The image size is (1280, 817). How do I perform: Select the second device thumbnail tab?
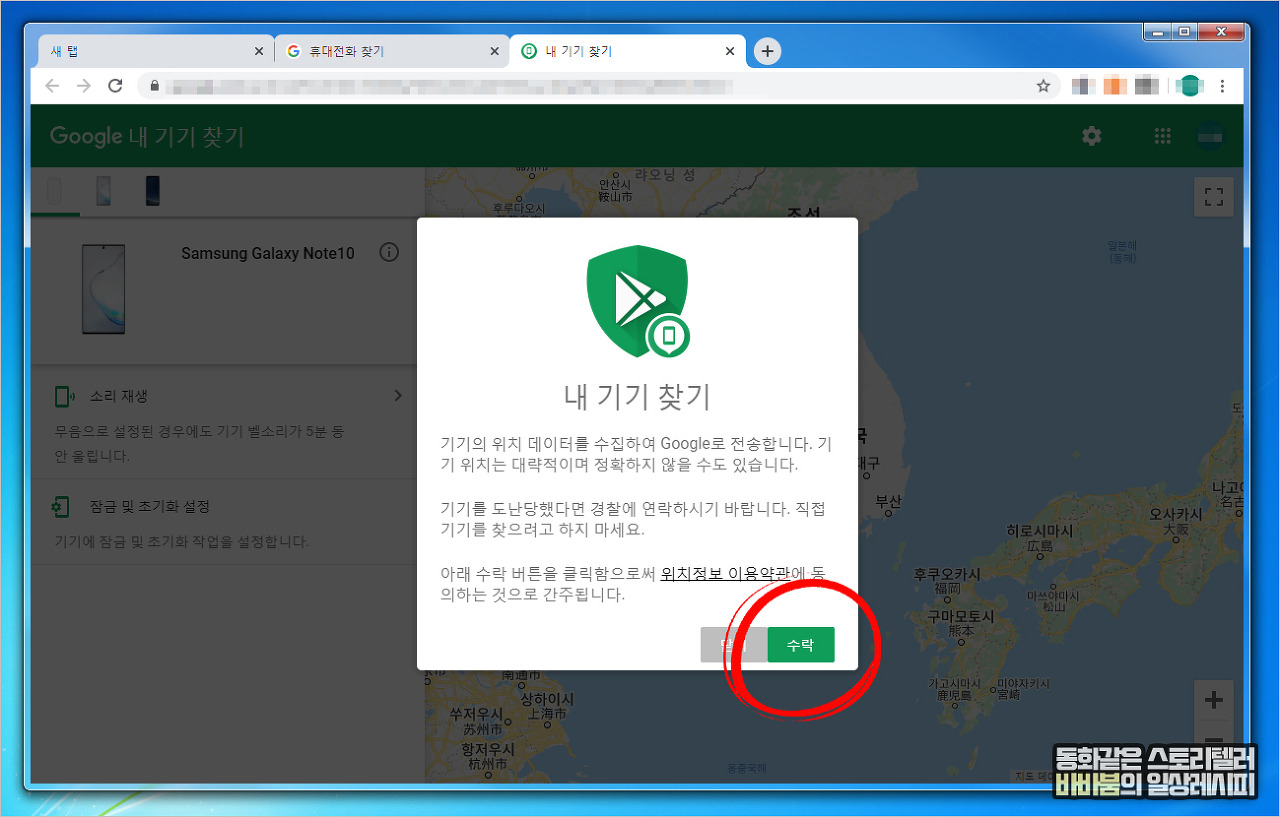(x=103, y=191)
